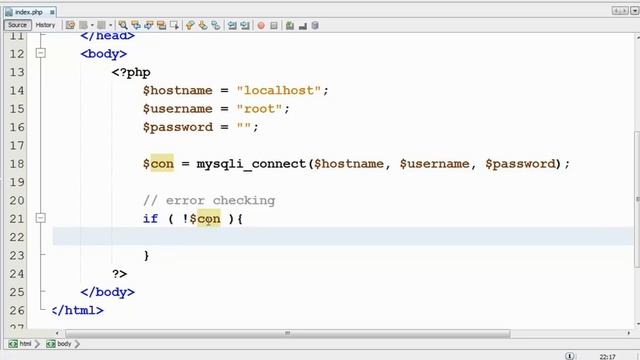Click the gray cylinder icon at the toolbar end
Image resolution: width=640 pixels, height=360 pixels.
pyautogui.click(x=315, y=25)
